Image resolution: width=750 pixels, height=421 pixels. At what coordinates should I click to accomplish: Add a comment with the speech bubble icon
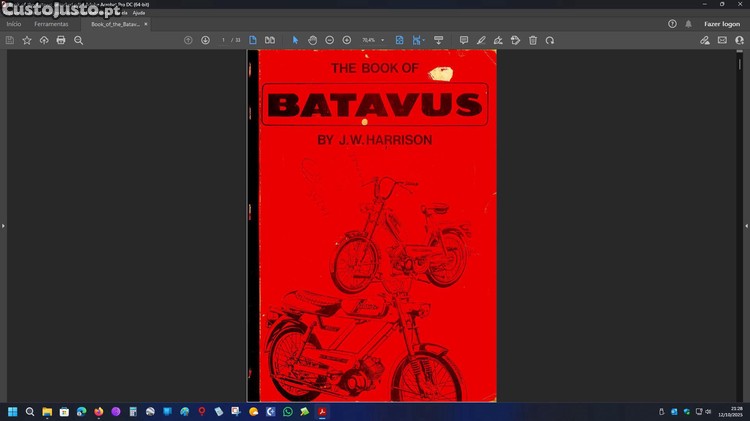464,40
